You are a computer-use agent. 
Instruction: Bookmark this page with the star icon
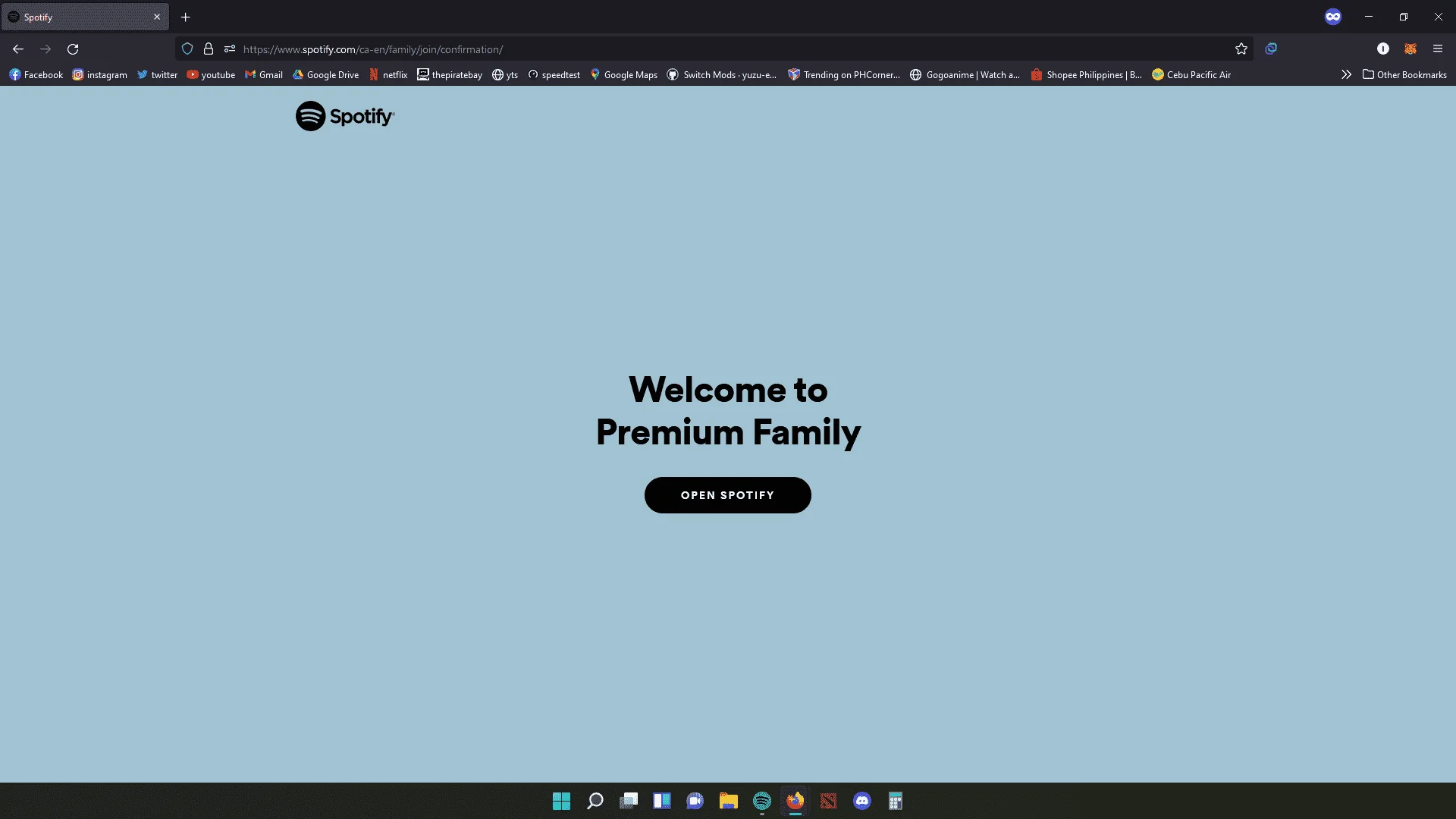pos(1241,49)
